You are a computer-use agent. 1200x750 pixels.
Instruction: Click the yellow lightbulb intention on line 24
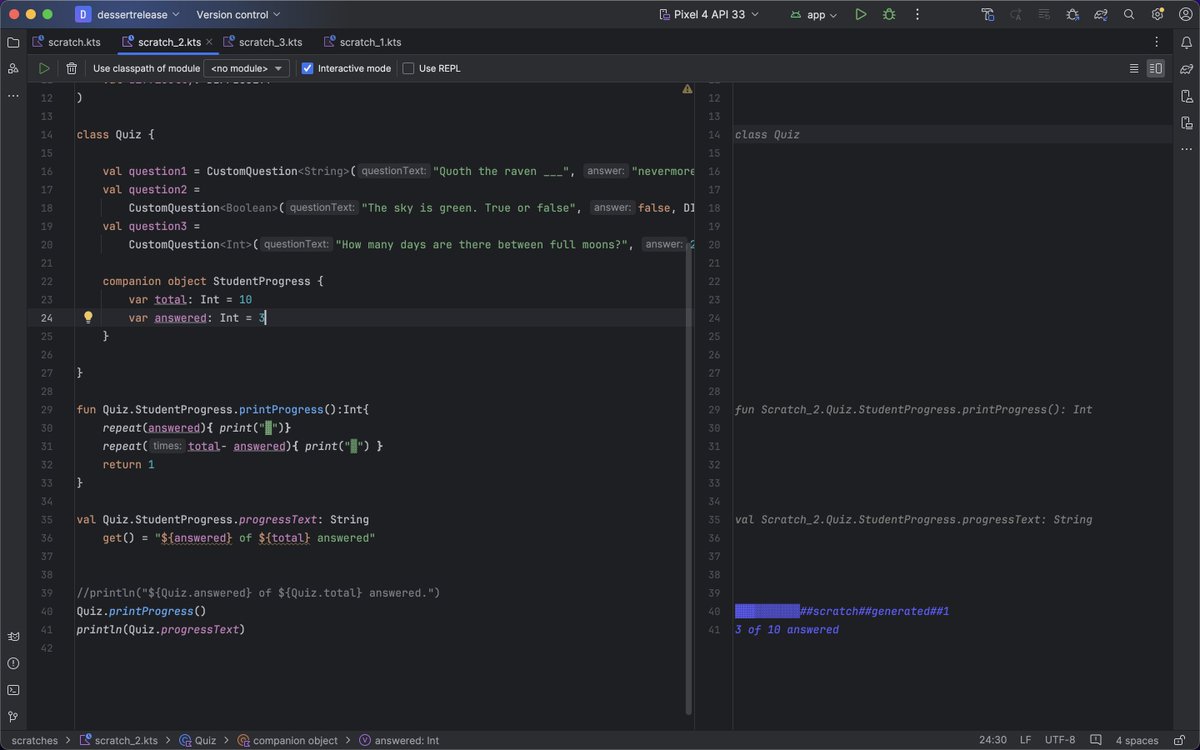(88, 317)
